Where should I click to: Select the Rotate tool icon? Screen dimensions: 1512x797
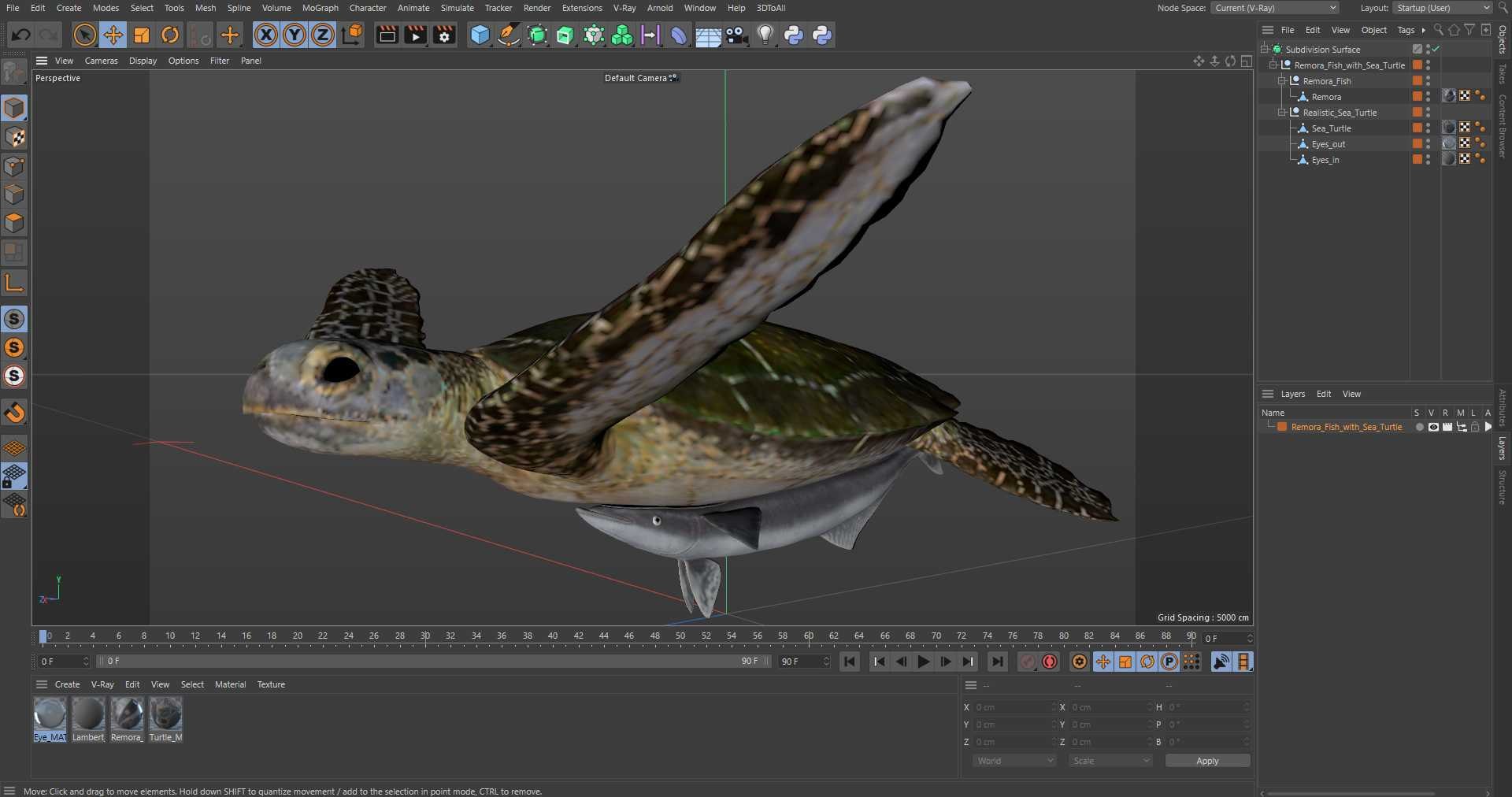pos(170,35)
